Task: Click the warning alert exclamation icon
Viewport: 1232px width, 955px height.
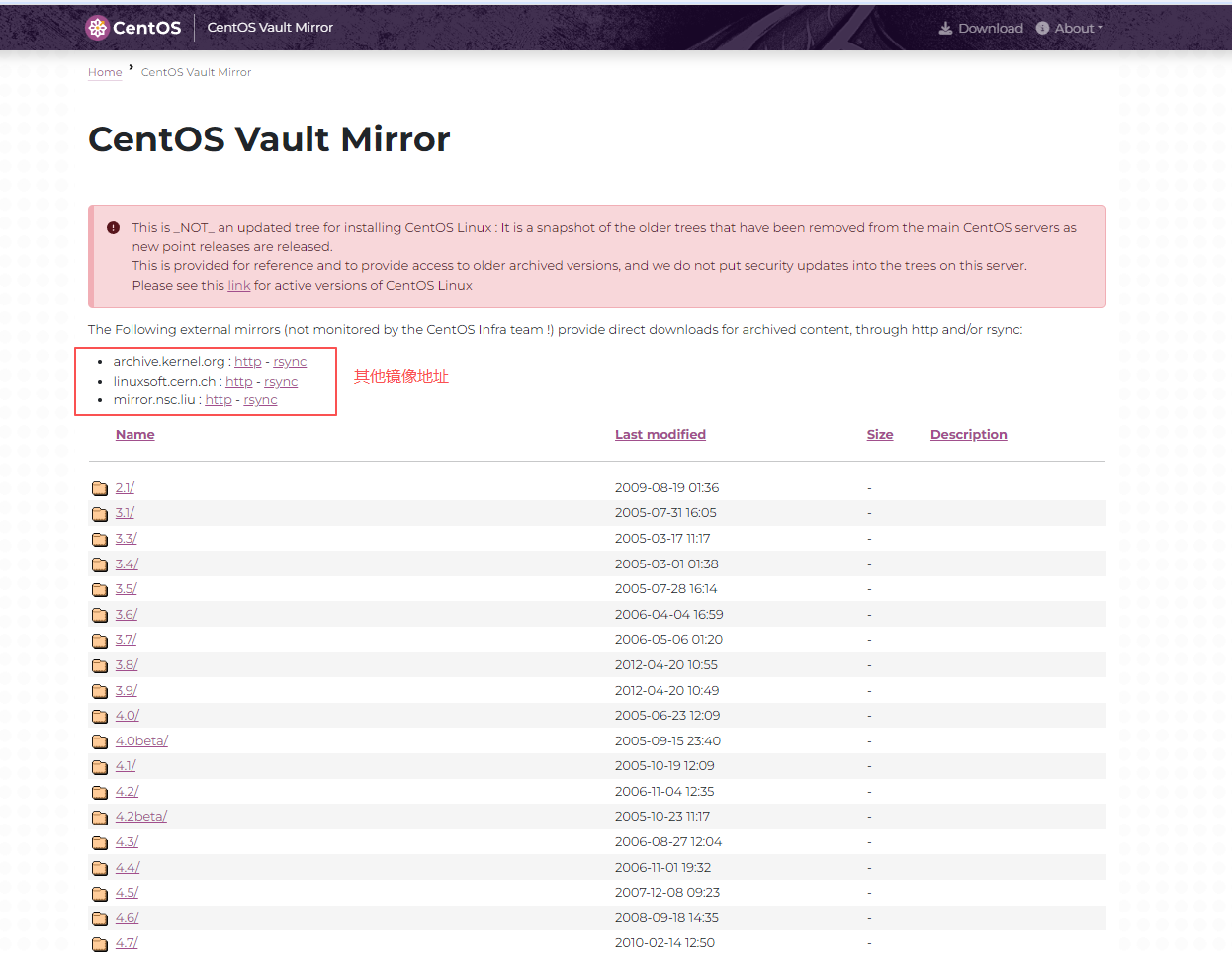Action: tap(114, 227)
